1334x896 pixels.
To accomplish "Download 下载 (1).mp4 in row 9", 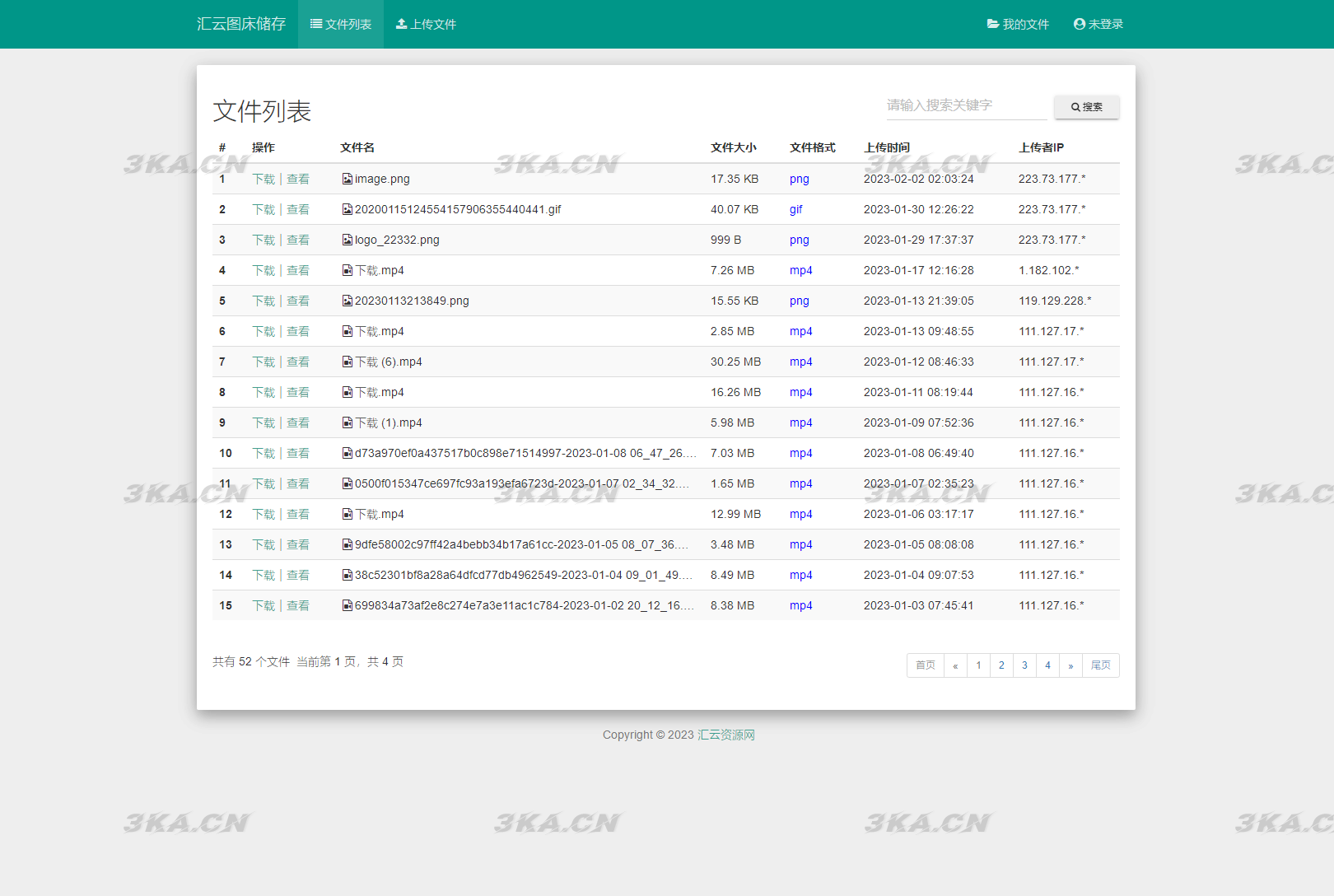I will [264, 422].
